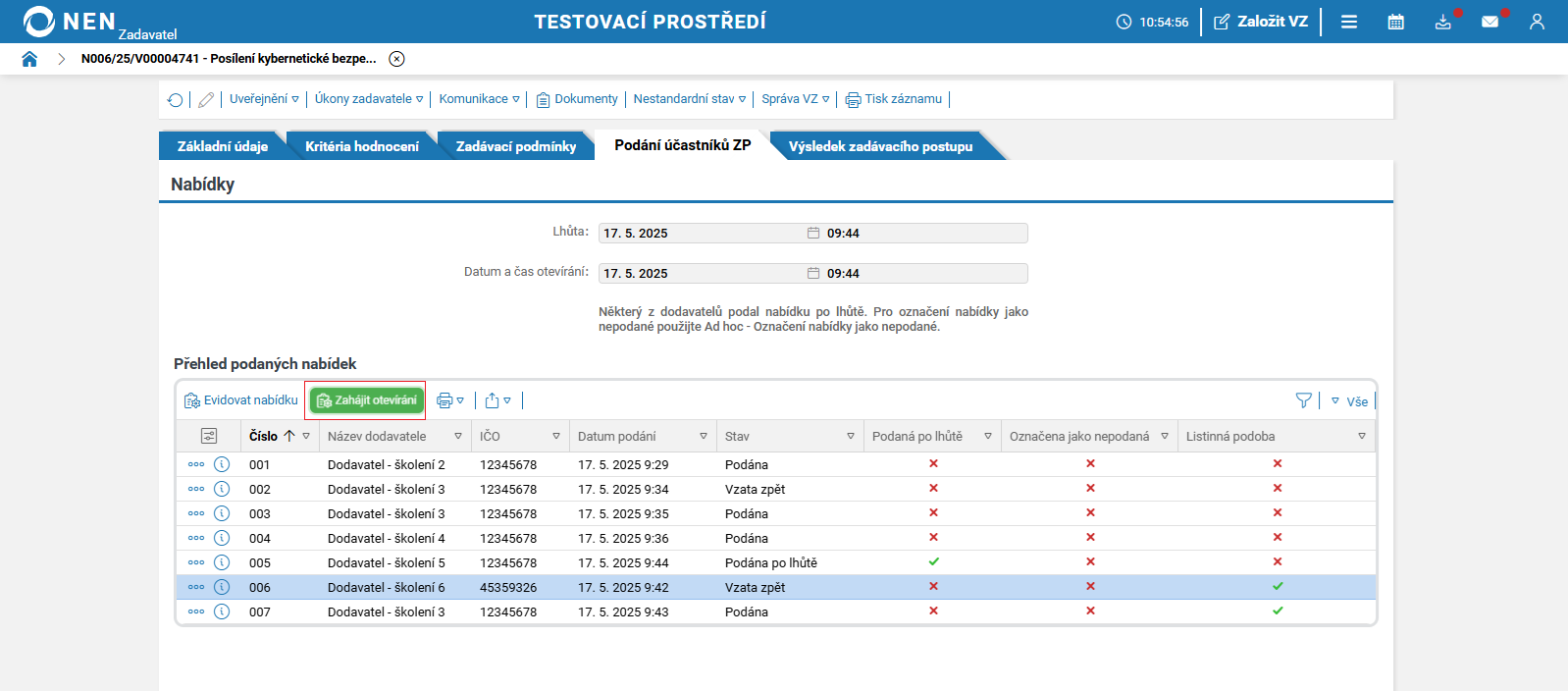This screenshot has width=1568, height=691.
Task: Click the column settings icon in table header
Action: click(209, 436)
